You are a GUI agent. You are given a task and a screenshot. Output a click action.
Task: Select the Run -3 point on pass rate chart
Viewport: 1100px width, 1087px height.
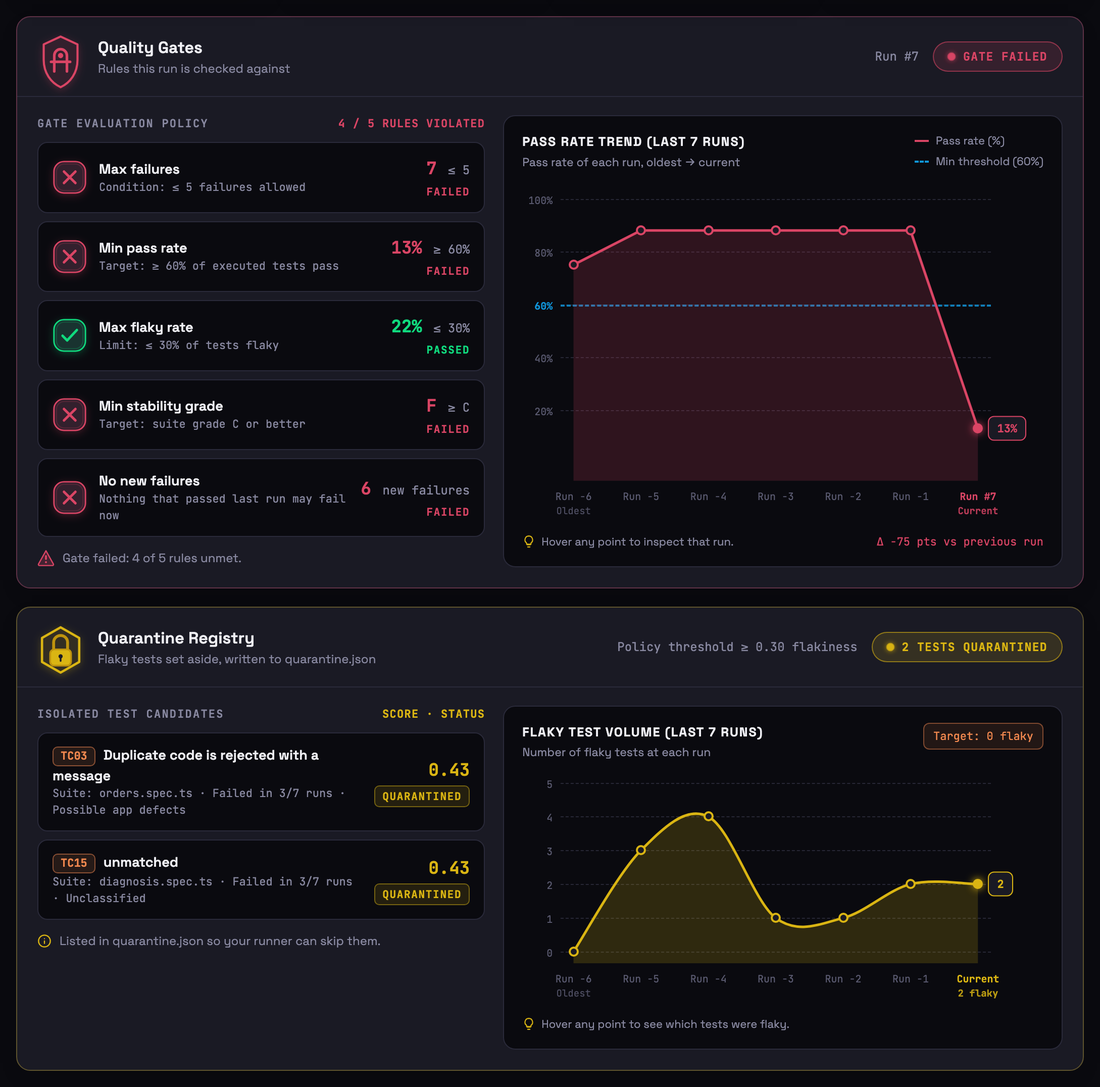click(x=776, y=230)
